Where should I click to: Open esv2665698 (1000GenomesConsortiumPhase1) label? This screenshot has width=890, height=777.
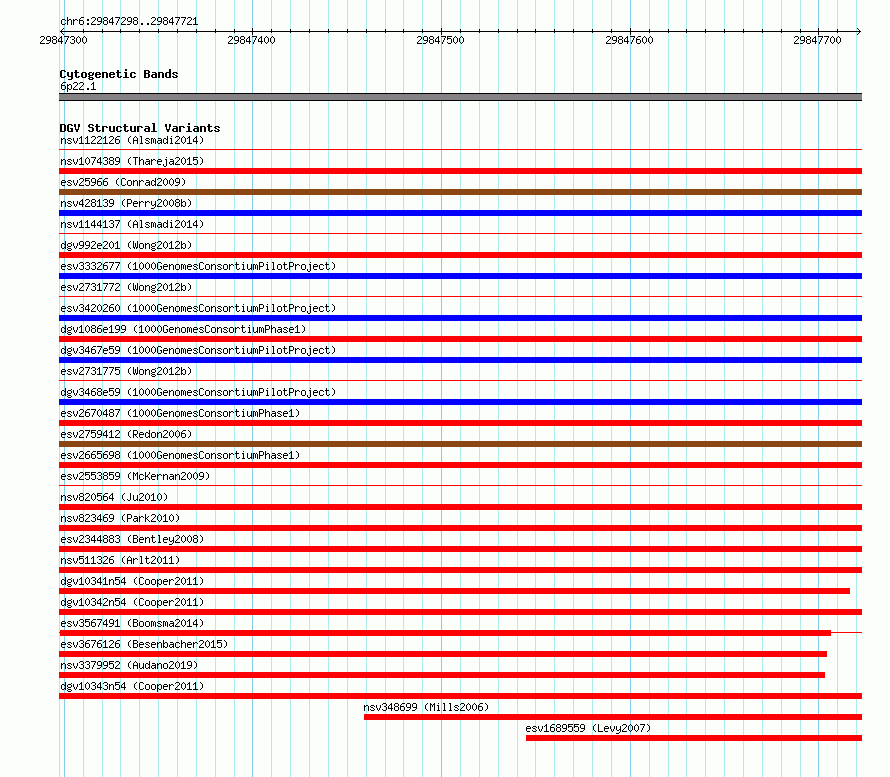[x=180, y=455]
